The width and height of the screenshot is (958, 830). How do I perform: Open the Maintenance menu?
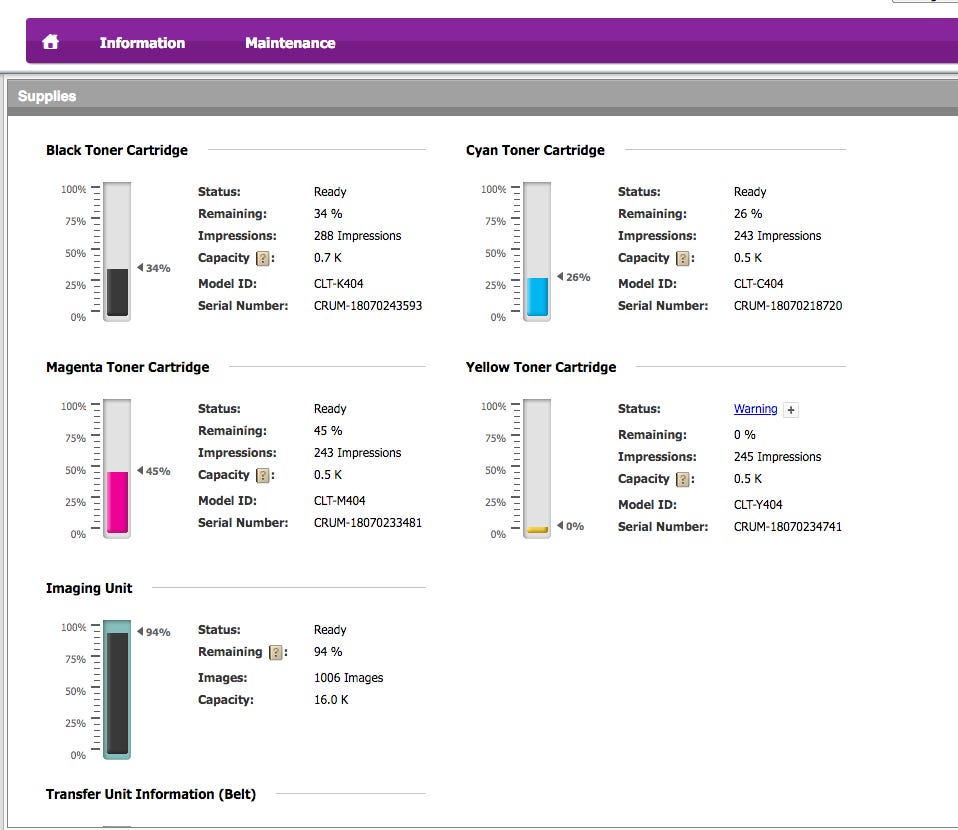pos(290,43)
